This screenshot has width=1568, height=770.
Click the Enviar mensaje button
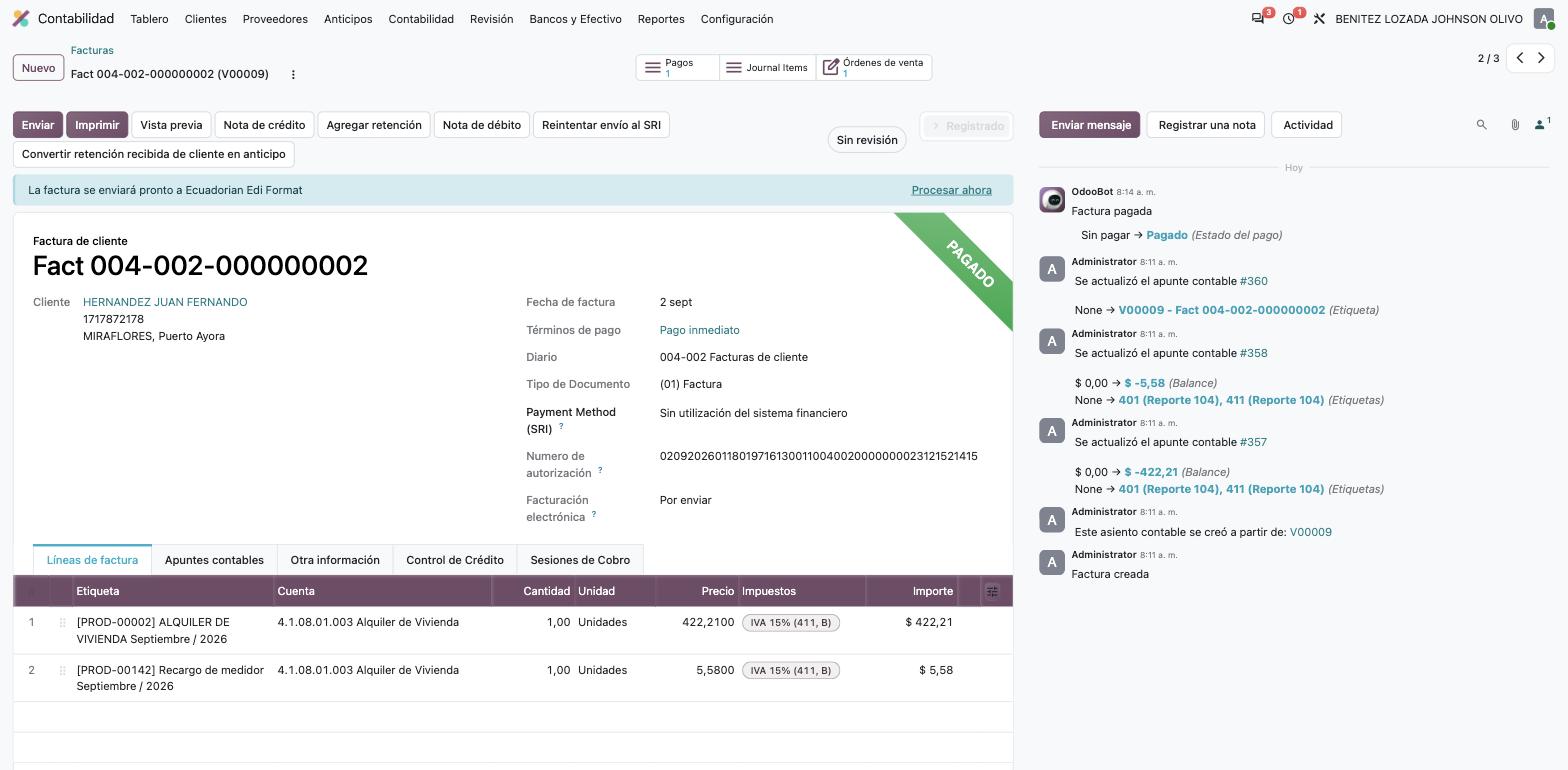[1090, 125]
